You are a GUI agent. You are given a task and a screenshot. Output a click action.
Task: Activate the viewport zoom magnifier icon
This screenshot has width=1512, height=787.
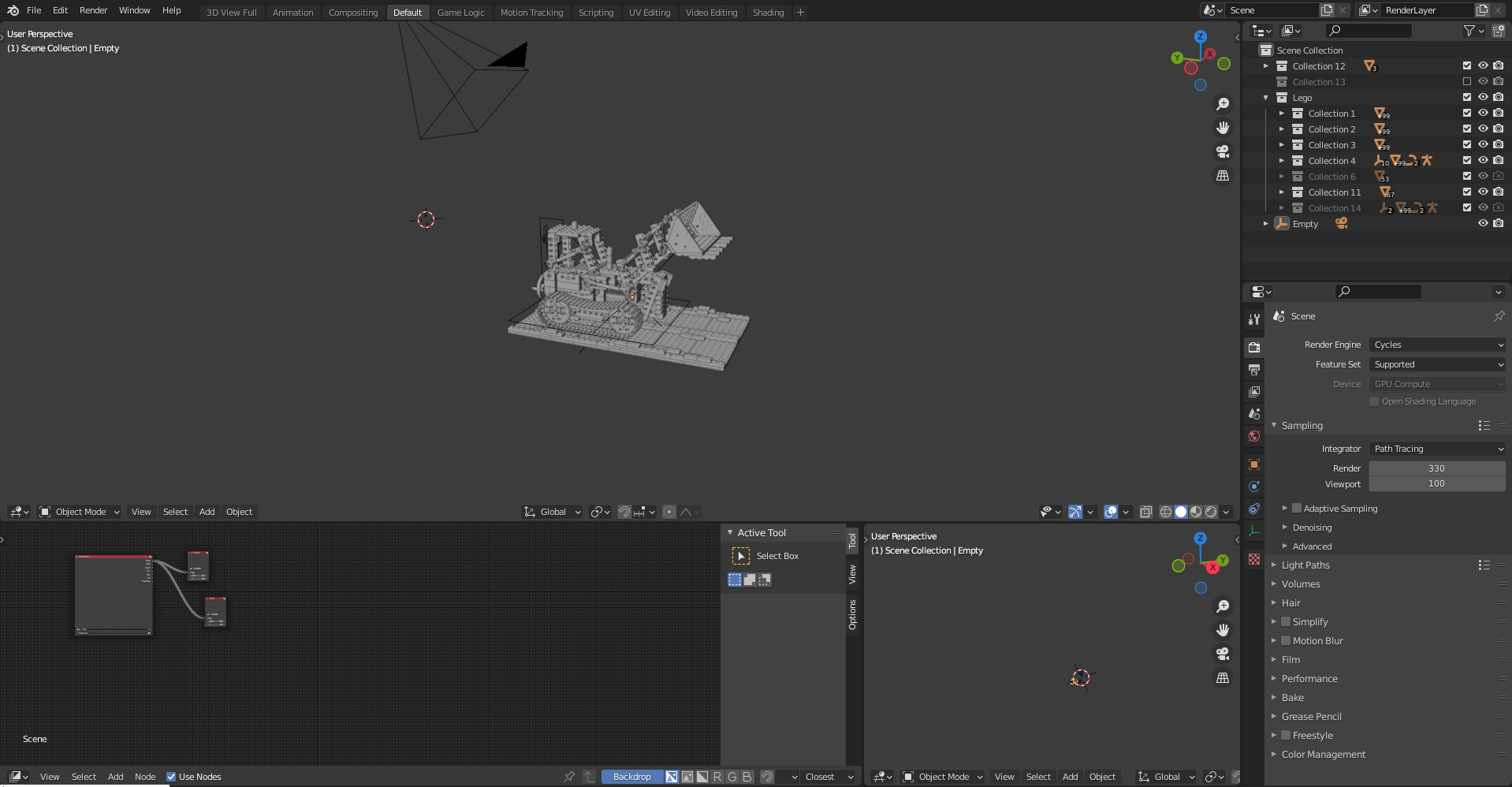pos(1223,103)
